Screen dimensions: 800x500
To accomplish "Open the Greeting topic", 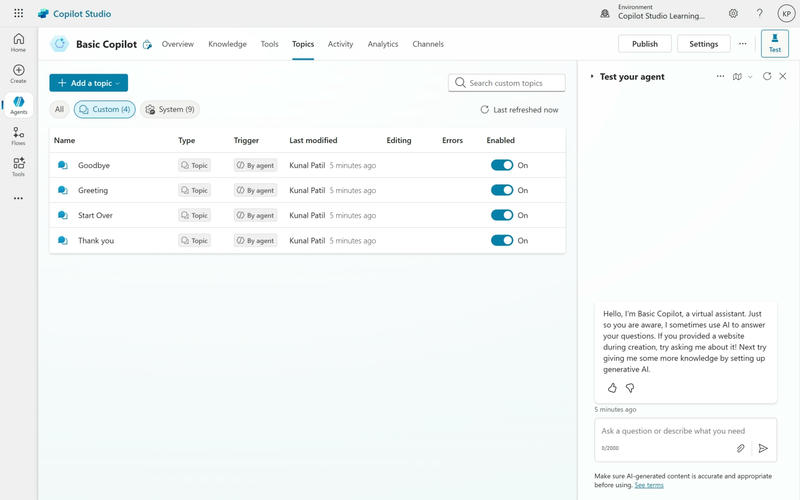I will click(93, 190).
